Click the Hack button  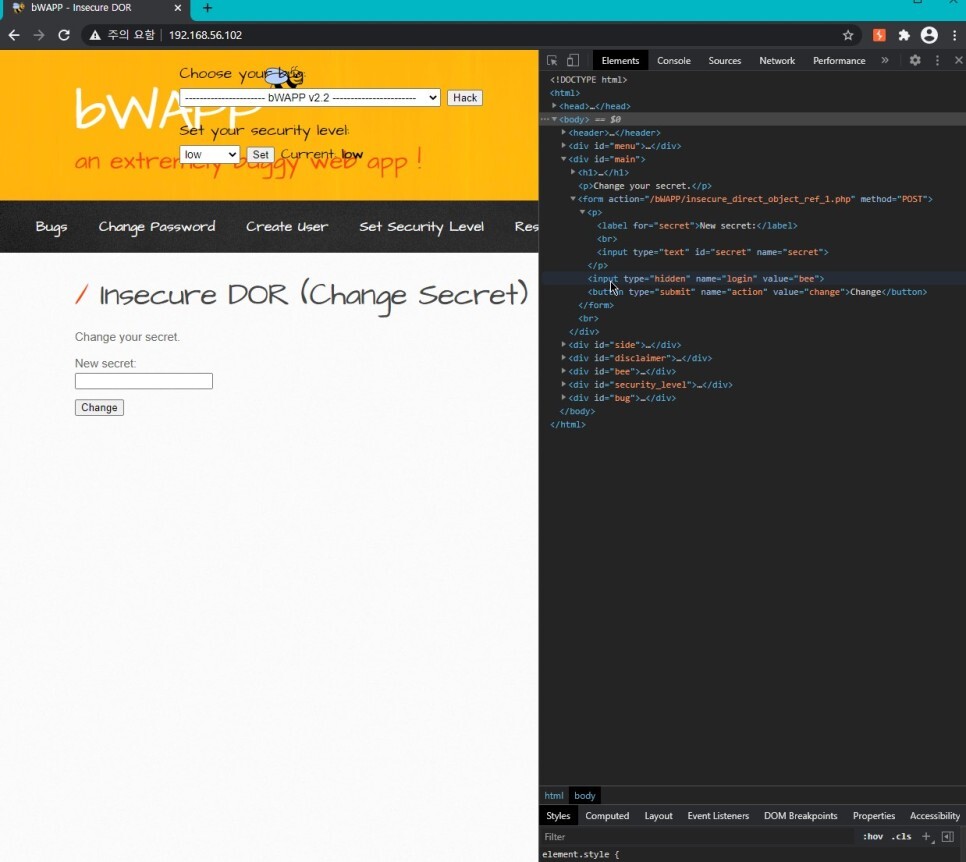point(465,97)
